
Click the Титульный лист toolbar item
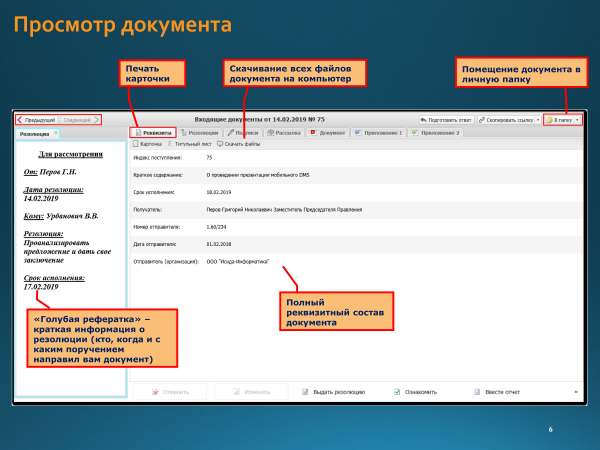pos(191,144)
